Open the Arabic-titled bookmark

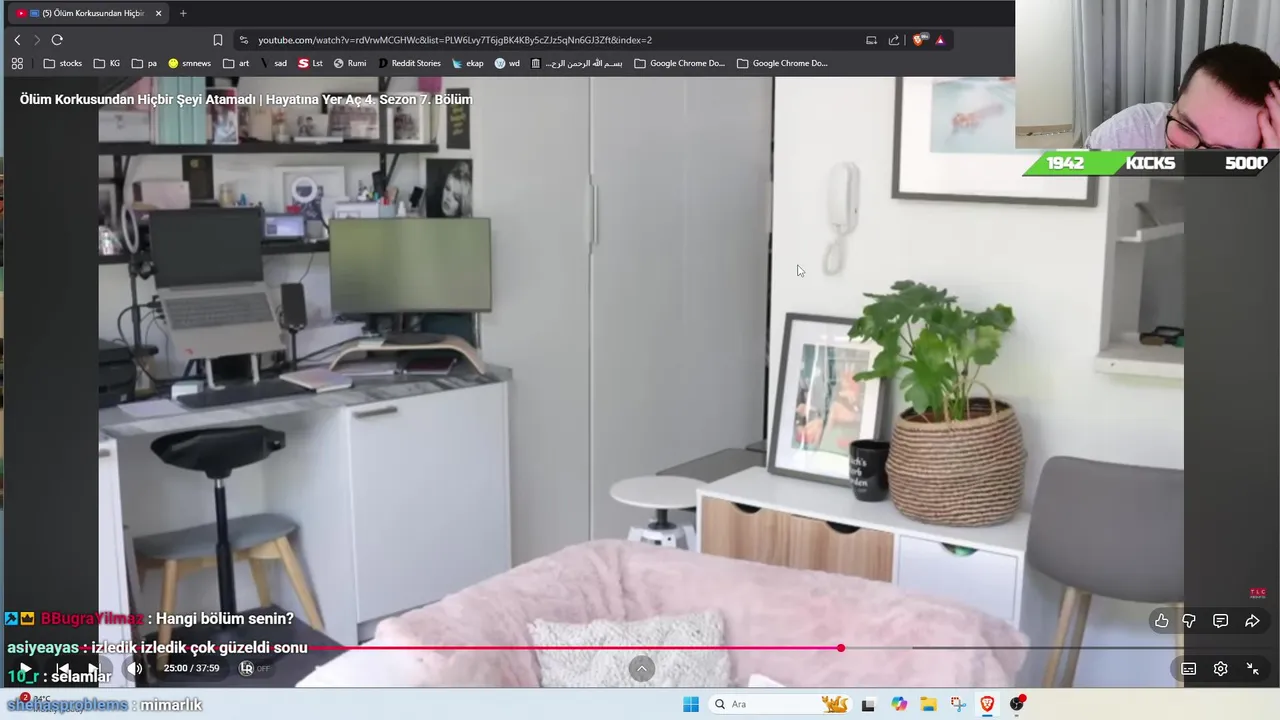click(577, 63)
